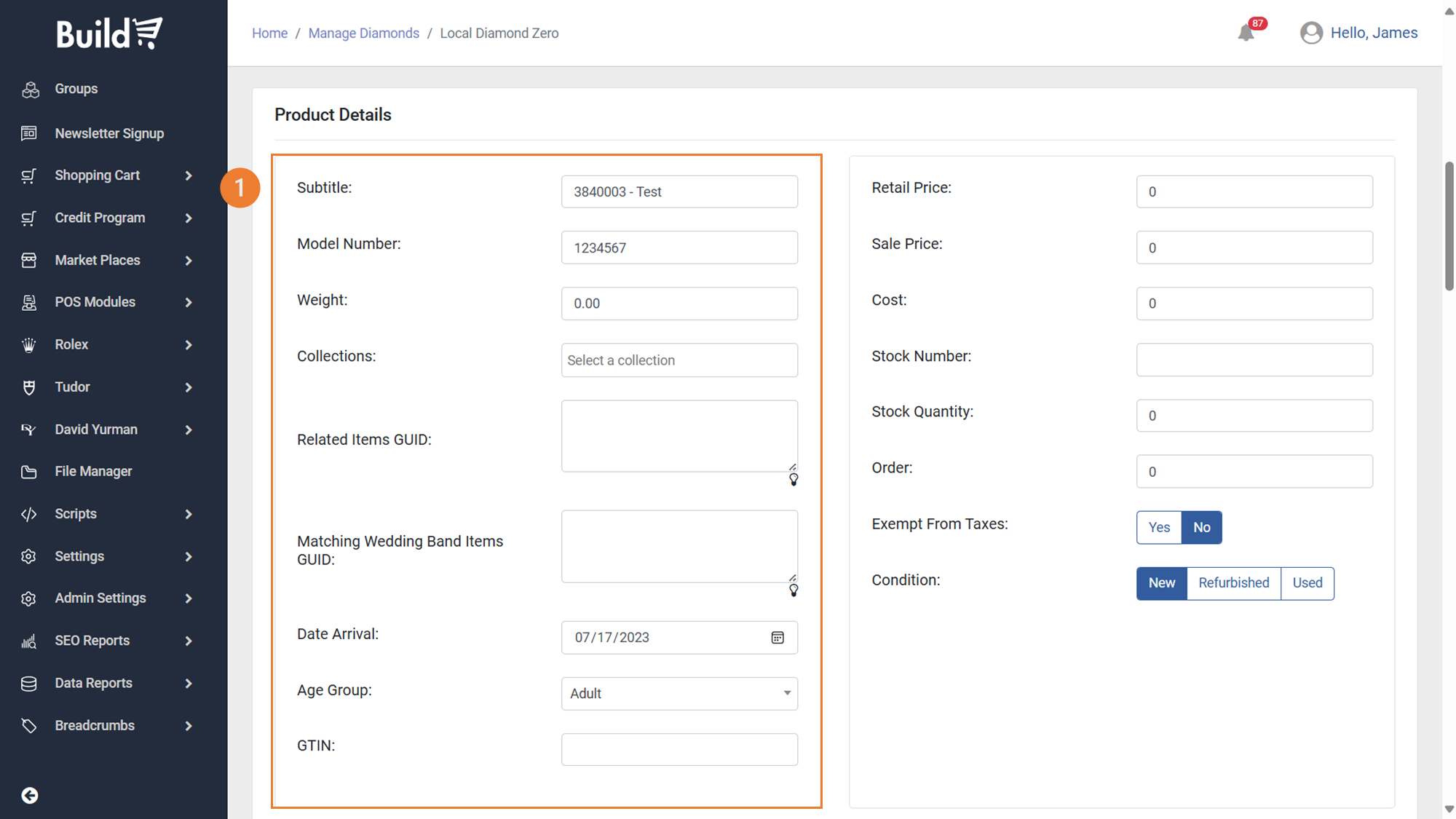Open the calendar picker in Date Arrival

click(778, 638)
